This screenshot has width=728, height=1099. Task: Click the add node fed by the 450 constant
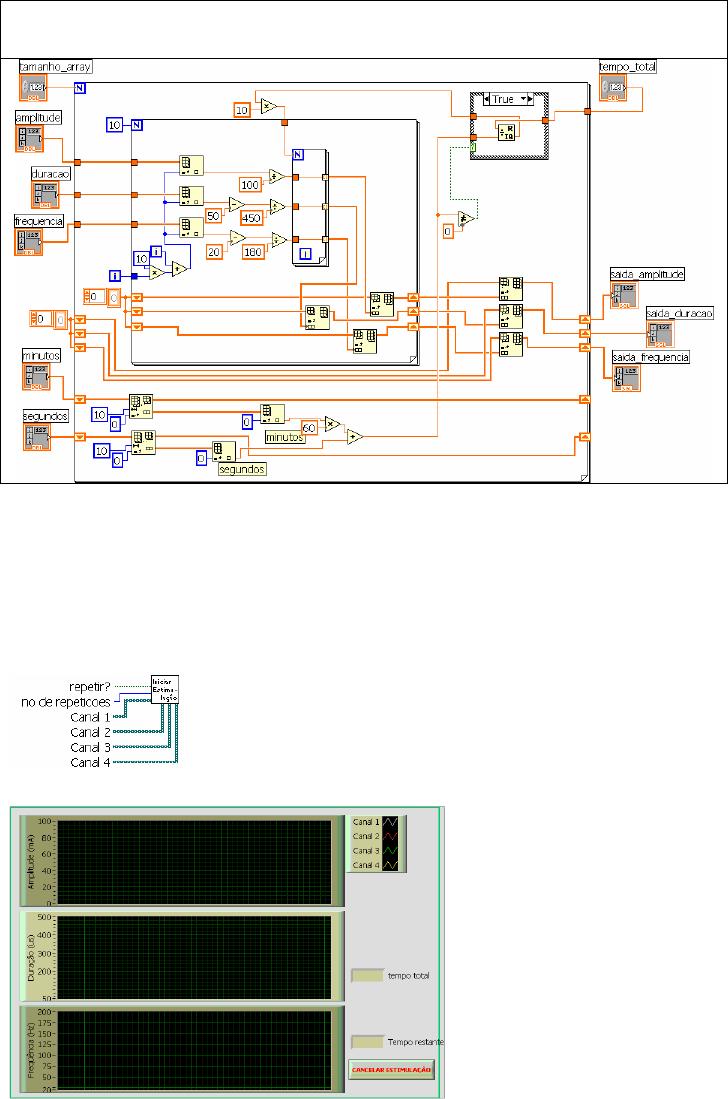click(x=277, y=207)
